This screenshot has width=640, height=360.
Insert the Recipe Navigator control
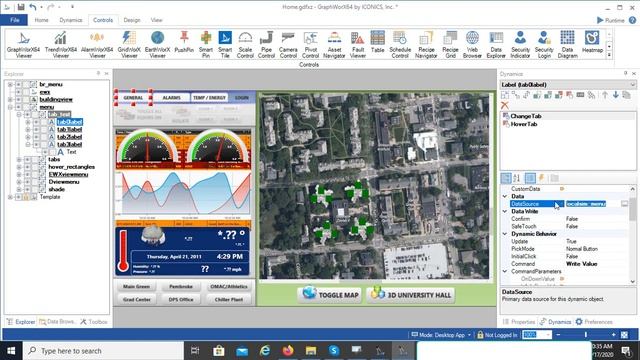tap(426, 44)
